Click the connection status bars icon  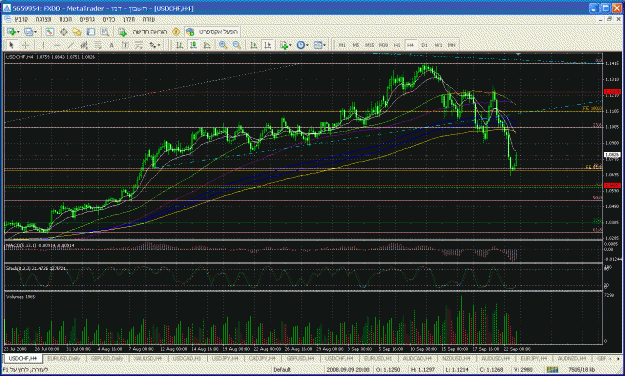pos(552,370)
